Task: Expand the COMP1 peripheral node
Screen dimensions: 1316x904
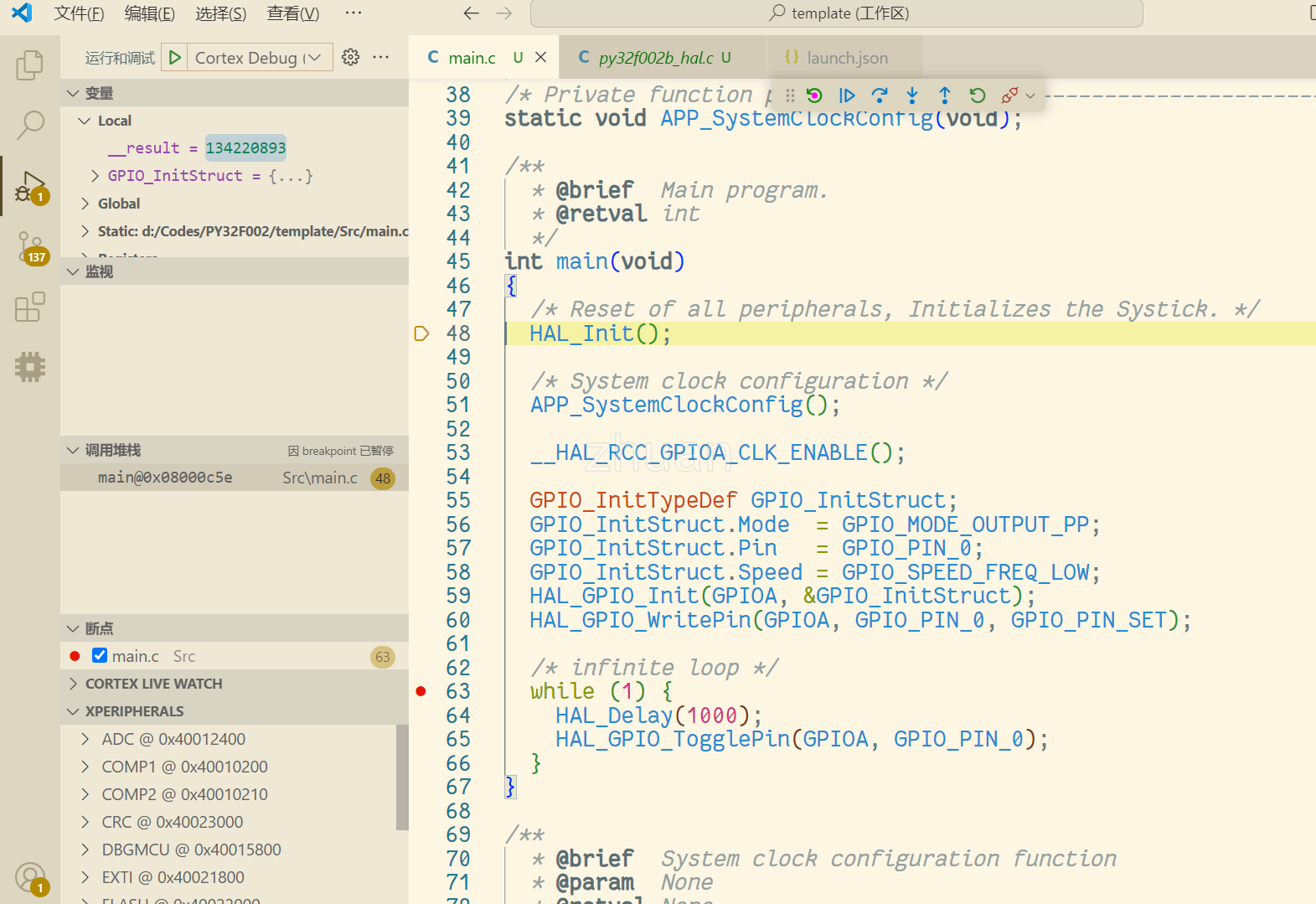Action: (85, 767)
